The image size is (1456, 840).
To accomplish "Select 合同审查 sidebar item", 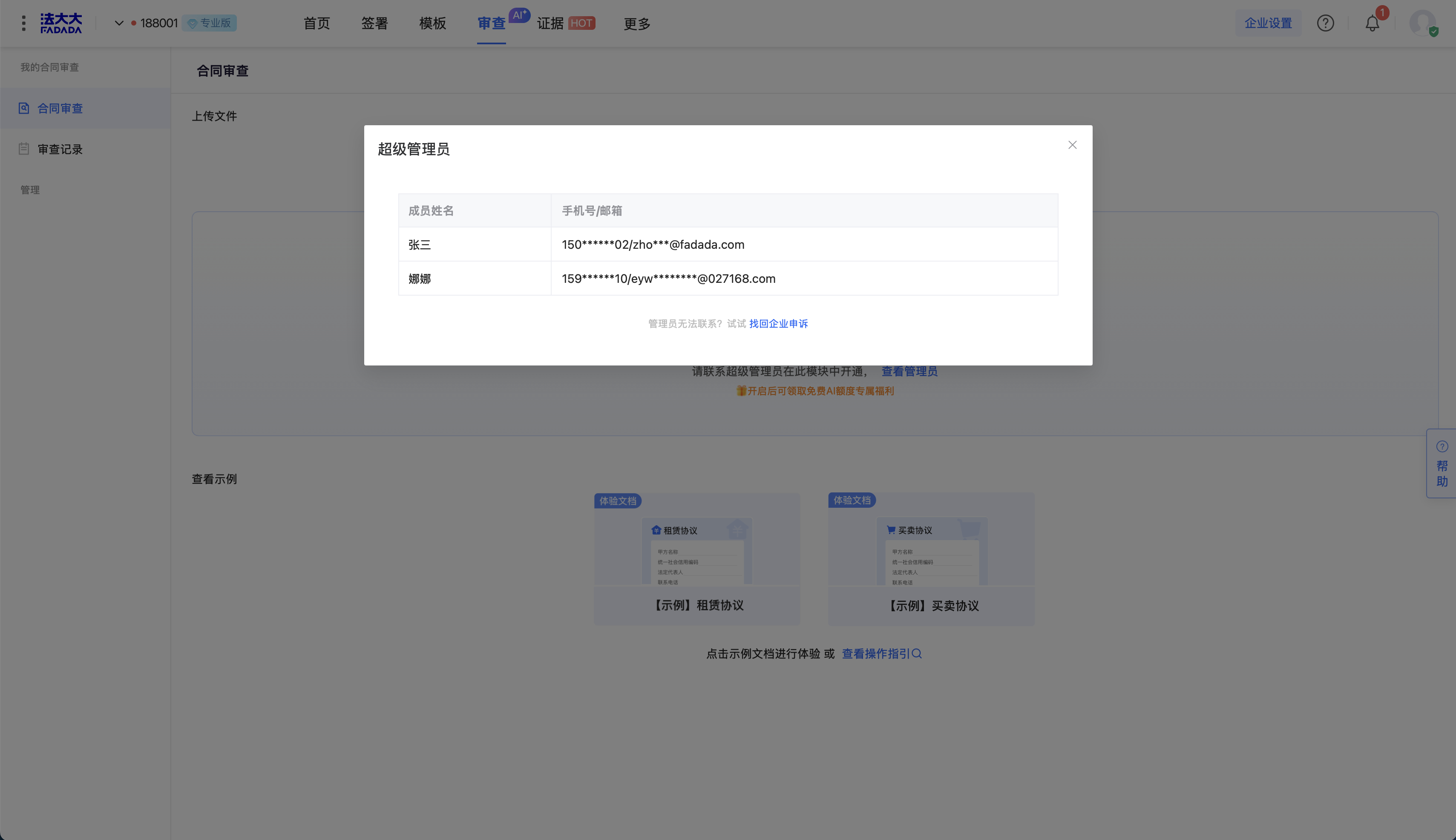I will pos(60,109).
